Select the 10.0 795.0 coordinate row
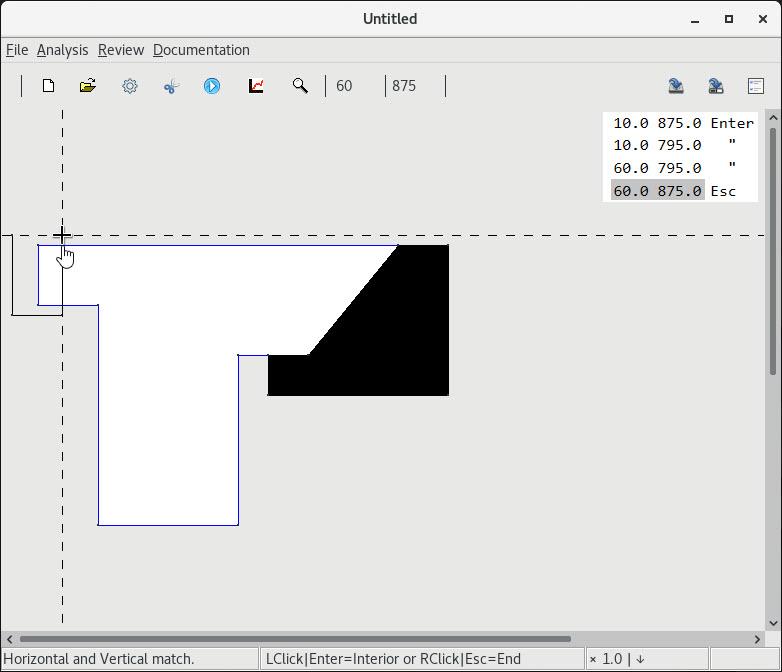 [x=657, y=145]
